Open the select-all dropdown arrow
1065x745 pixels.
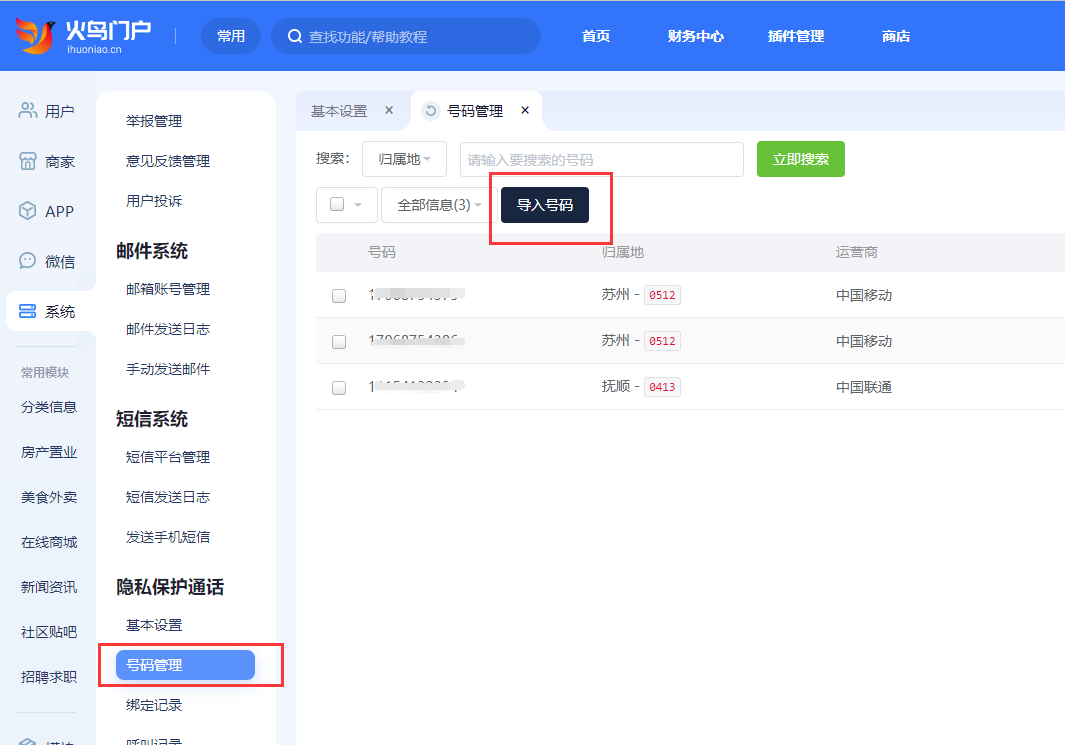[358, 205]
